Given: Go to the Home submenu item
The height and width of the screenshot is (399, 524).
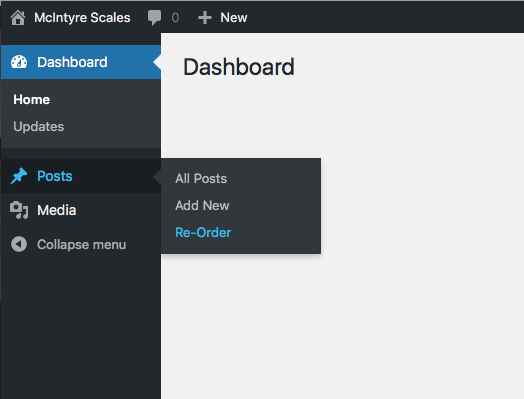Looking at the screenshot, I should tap(31, 100).
